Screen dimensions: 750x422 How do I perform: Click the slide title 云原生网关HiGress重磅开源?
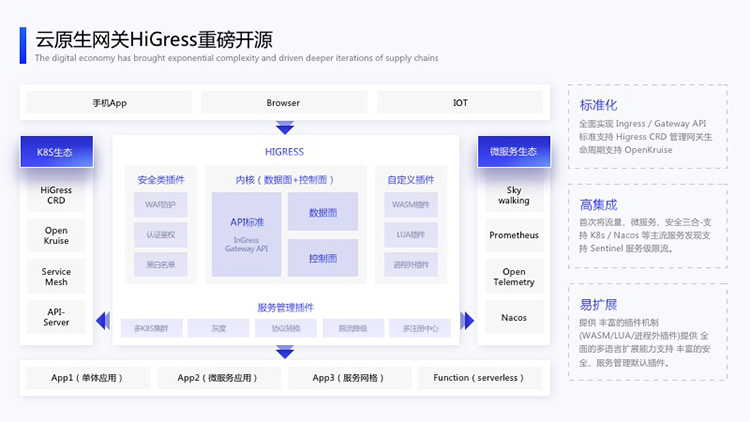(154, 39)
